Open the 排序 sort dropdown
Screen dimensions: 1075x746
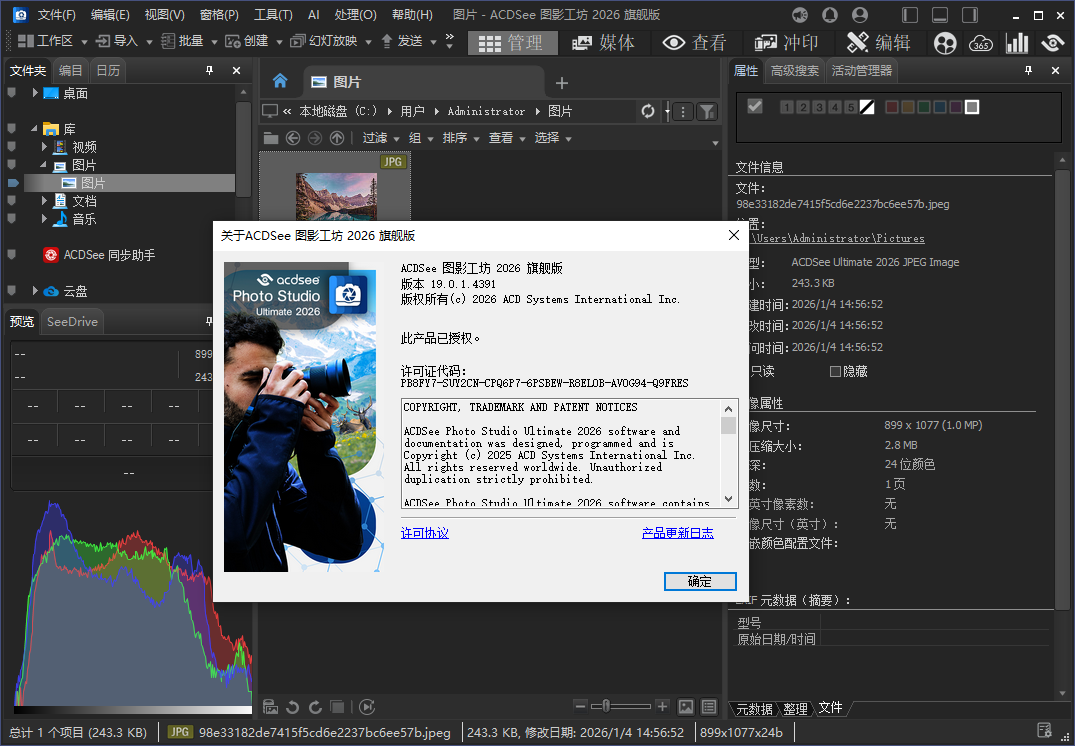tap(460, 138)
